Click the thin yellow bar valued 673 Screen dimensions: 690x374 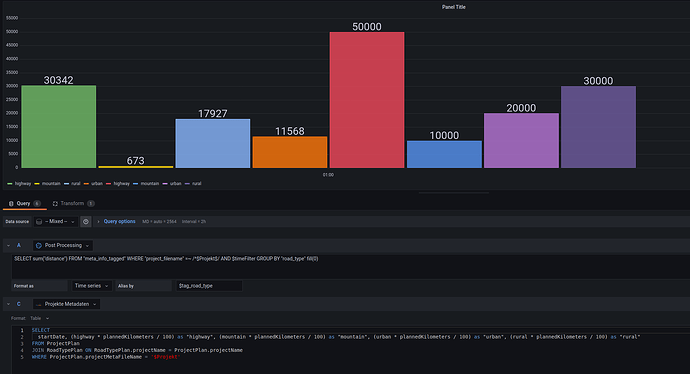pyautogui.click(x=136, y=167)
